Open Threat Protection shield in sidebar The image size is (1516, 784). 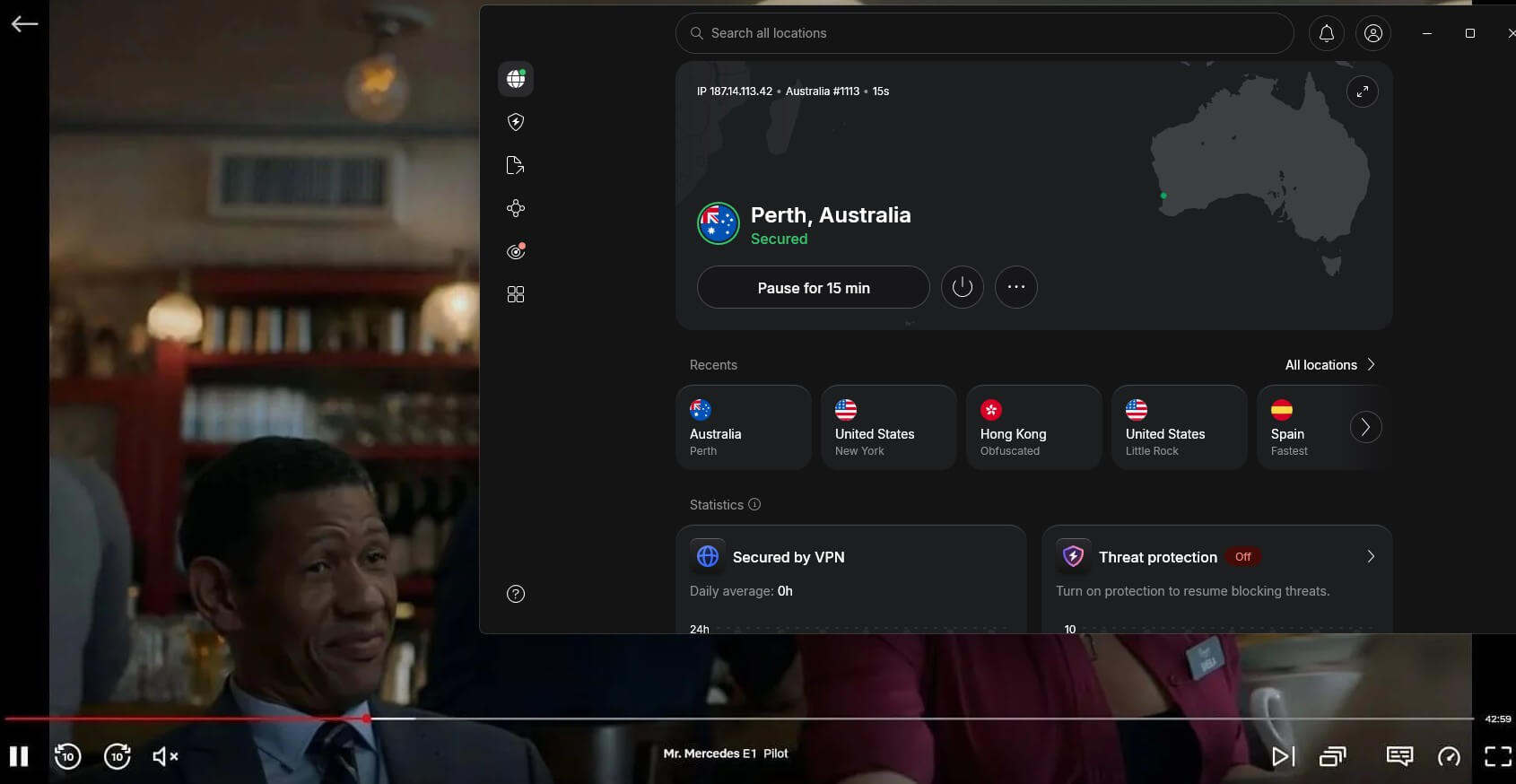coord(516,122)
